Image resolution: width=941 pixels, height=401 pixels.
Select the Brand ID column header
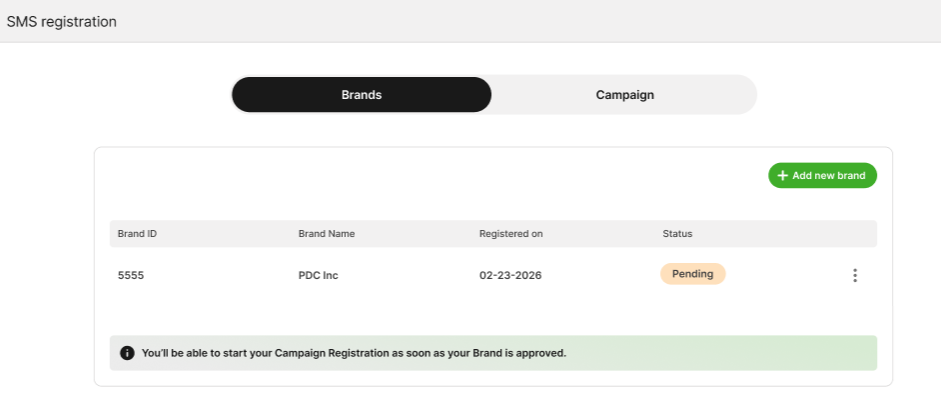point(137,234)
